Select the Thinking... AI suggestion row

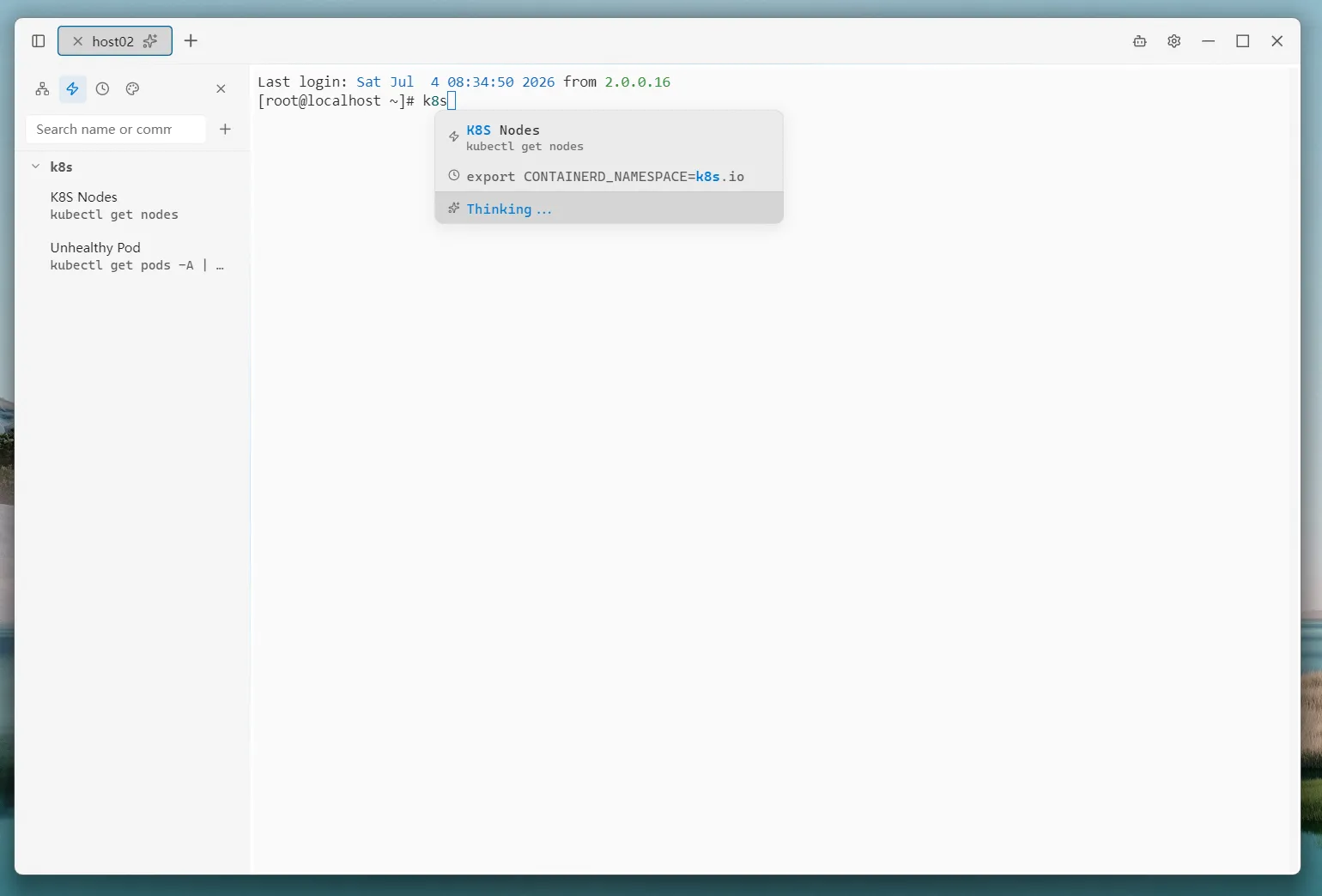pyautogui.click(x=609, y=209)
